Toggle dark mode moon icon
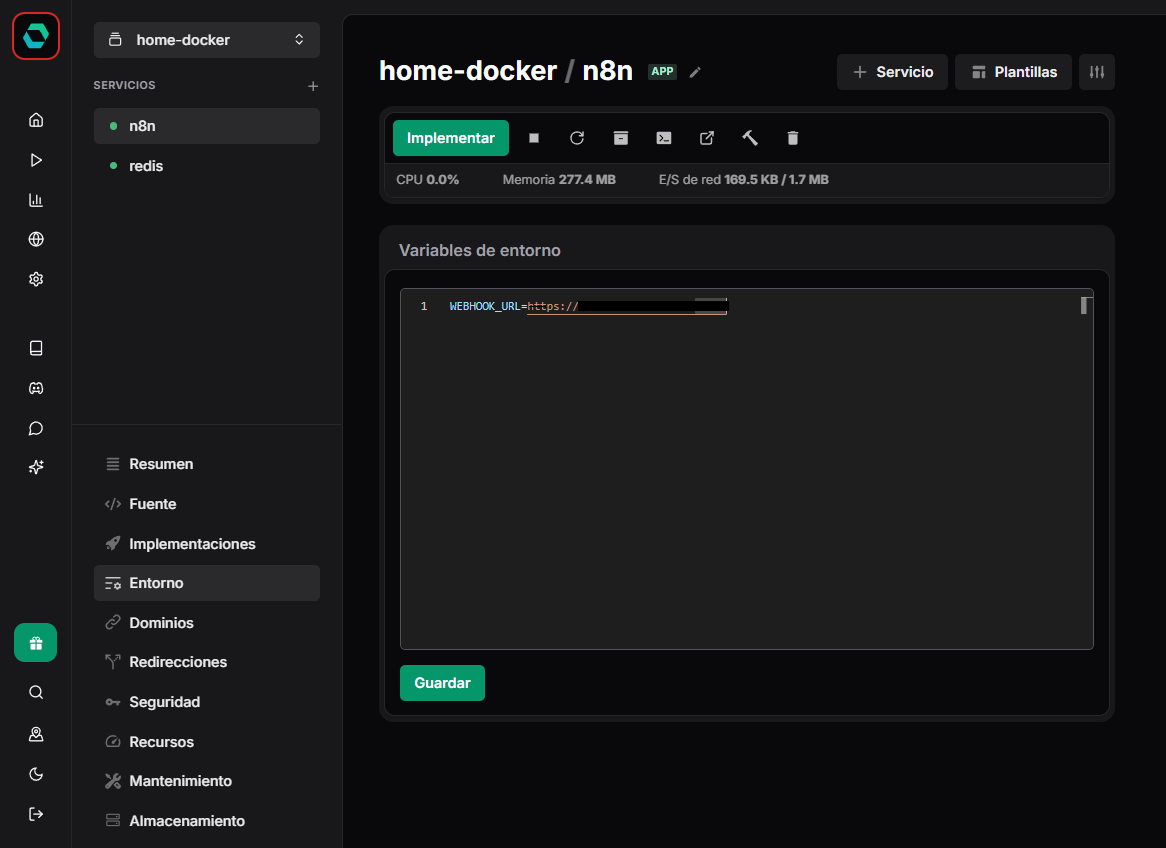Viewport: 1166px width, 848px height. click(x=36, y=774)
